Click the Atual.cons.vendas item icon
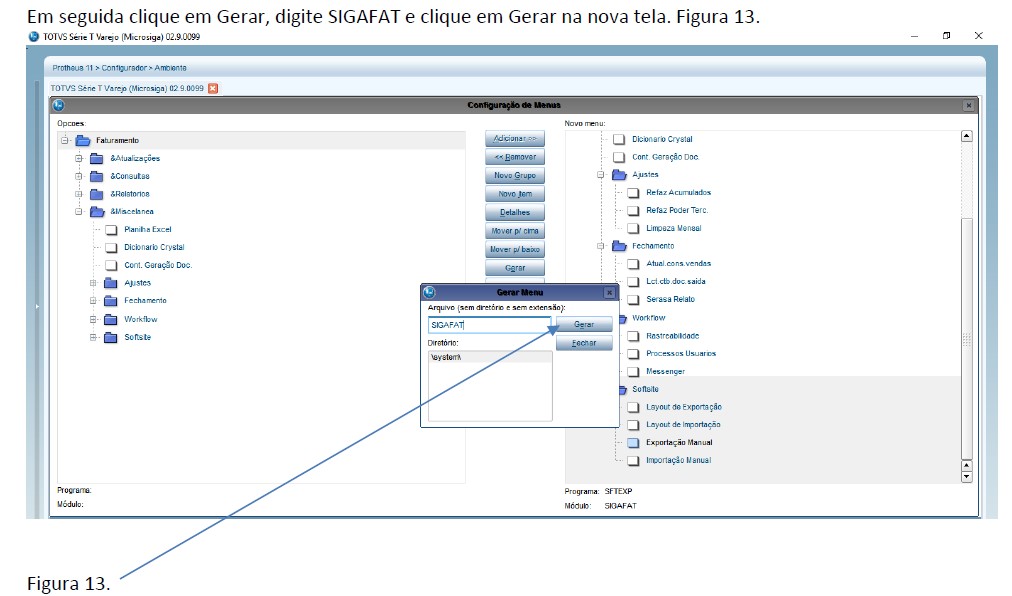 633,263
